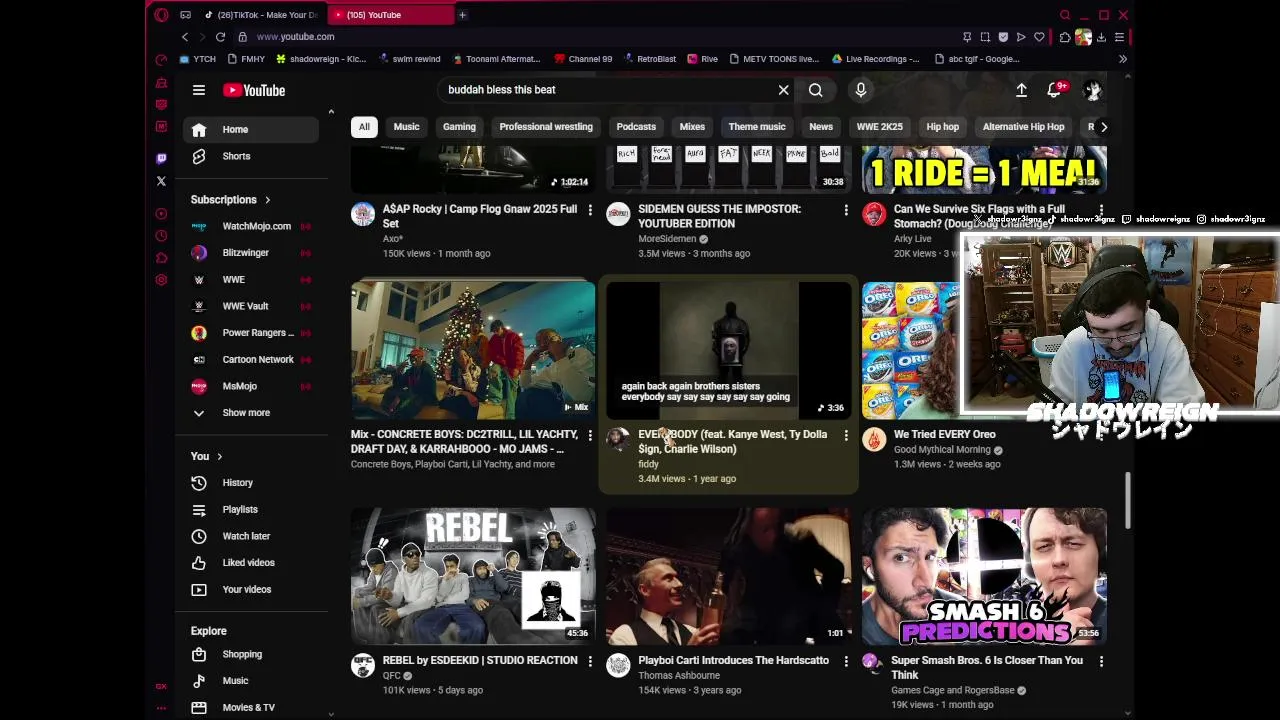Open options for Super Smash Bros. video

tap(1101, 661)
